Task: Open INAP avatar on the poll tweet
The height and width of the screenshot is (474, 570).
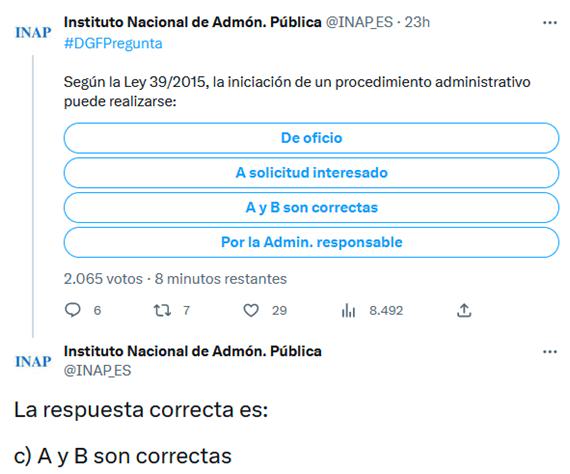Action: tap(33, 33)
